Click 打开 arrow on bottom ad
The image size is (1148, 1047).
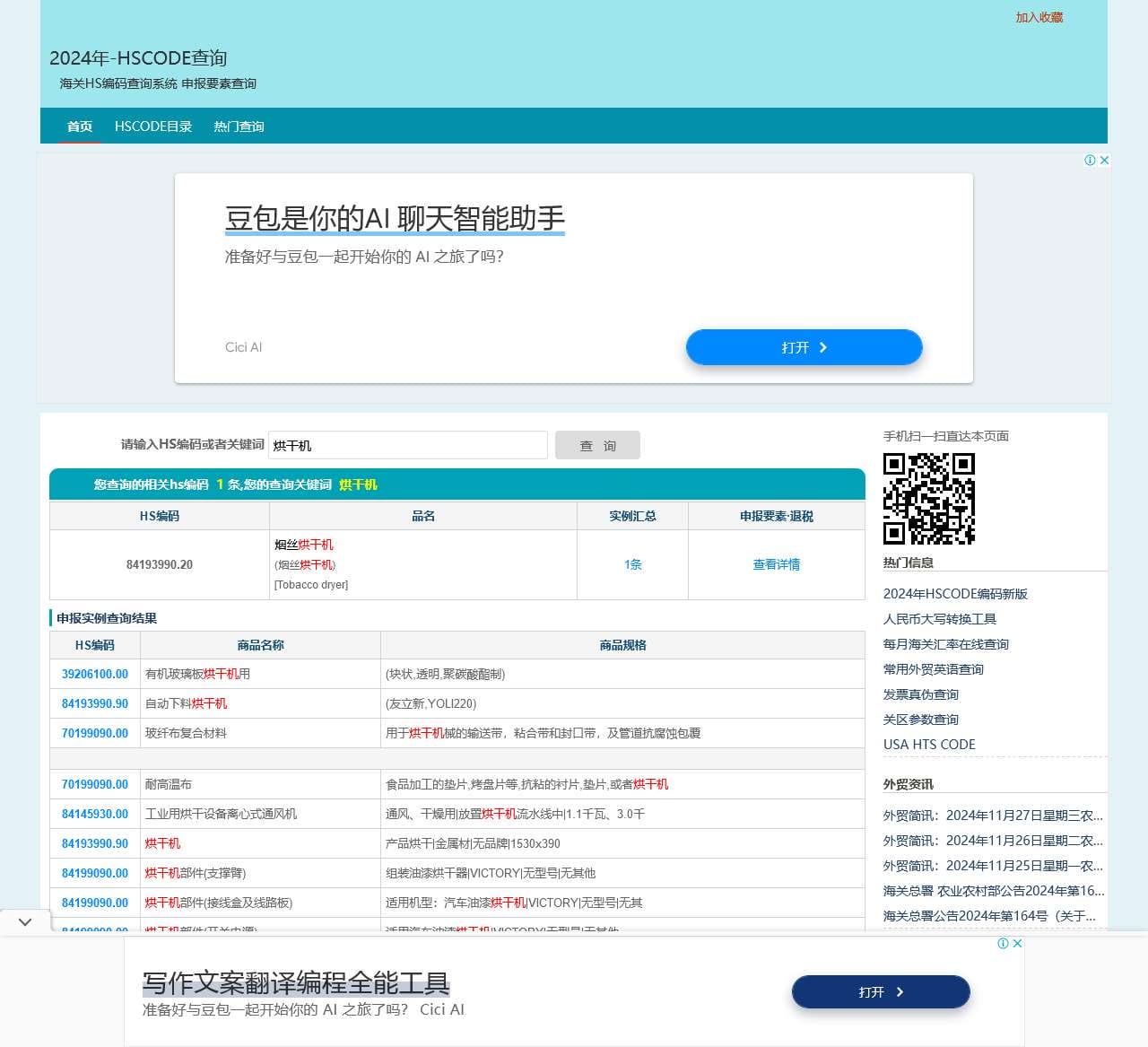[880, 992]
